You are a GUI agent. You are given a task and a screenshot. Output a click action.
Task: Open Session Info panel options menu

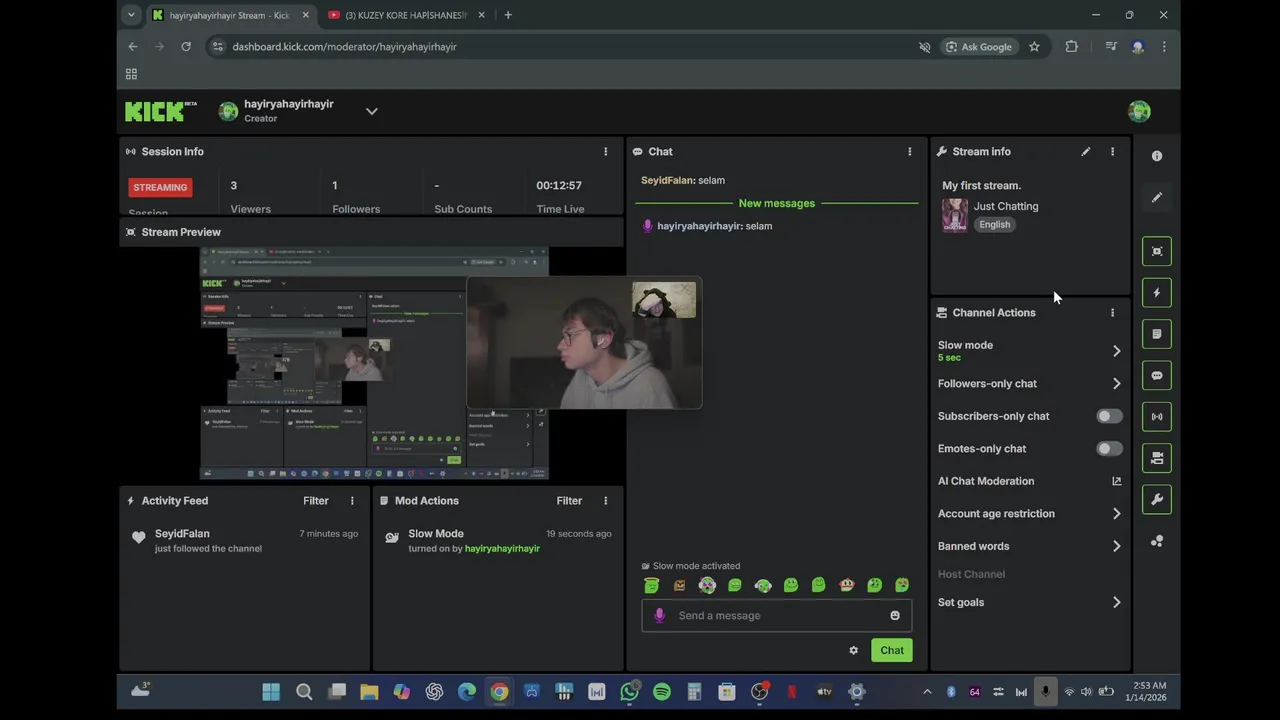605,152
